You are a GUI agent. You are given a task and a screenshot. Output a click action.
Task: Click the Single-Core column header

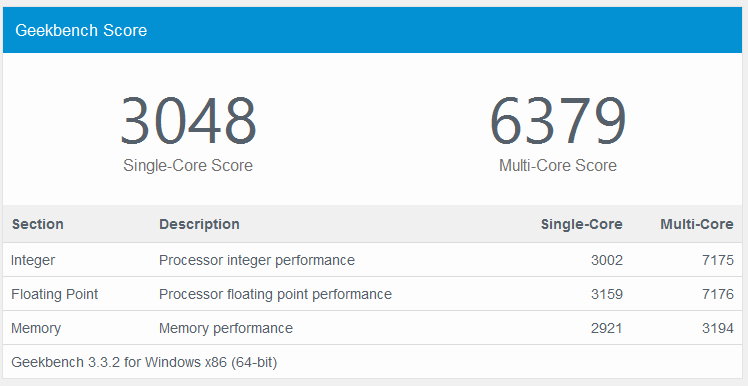[582, 224]
